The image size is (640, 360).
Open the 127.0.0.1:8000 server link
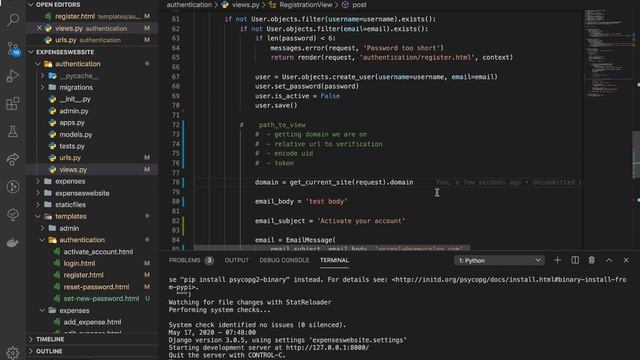coord(327,348)
